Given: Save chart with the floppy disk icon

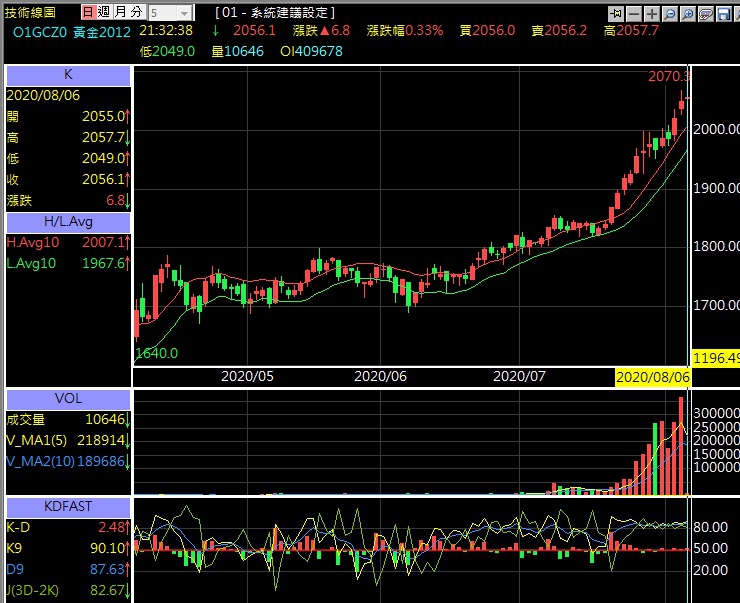Looking at the screenshot, I should [723, 14].
